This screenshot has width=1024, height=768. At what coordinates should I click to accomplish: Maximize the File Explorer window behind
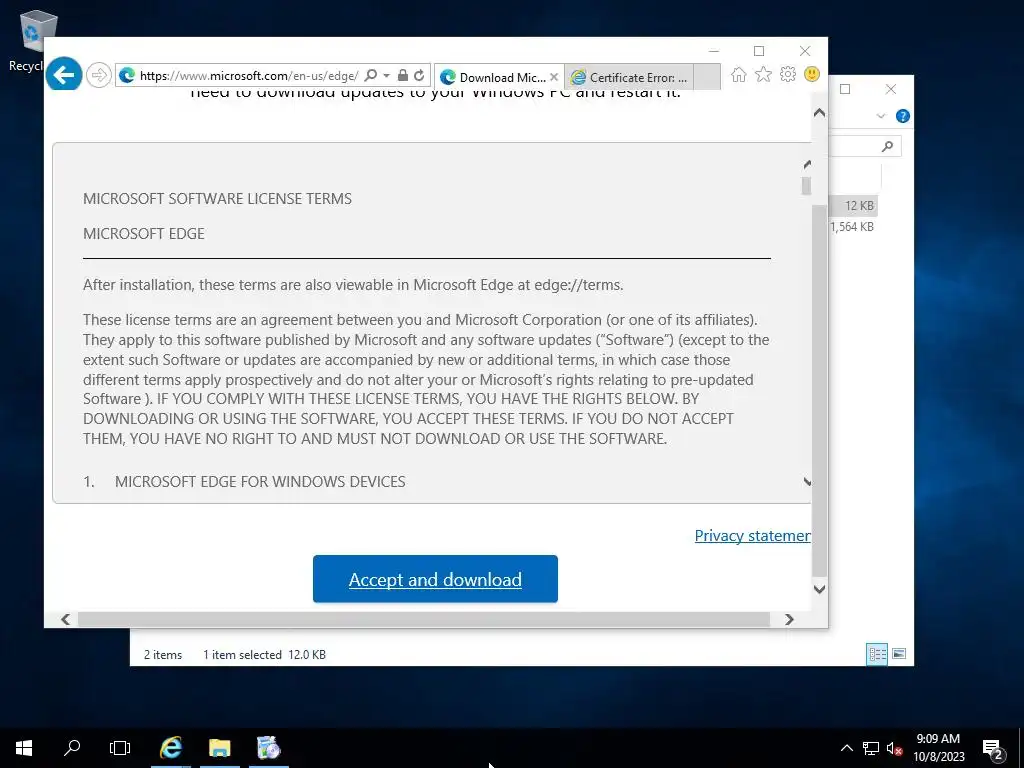tap(845, 89)
